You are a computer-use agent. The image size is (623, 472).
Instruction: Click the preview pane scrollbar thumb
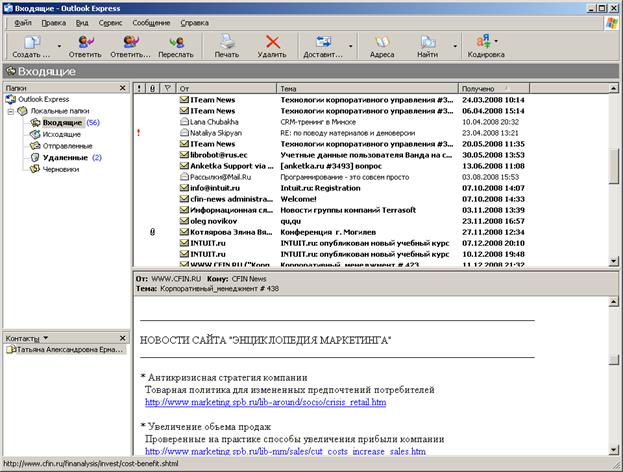point(613,359)
